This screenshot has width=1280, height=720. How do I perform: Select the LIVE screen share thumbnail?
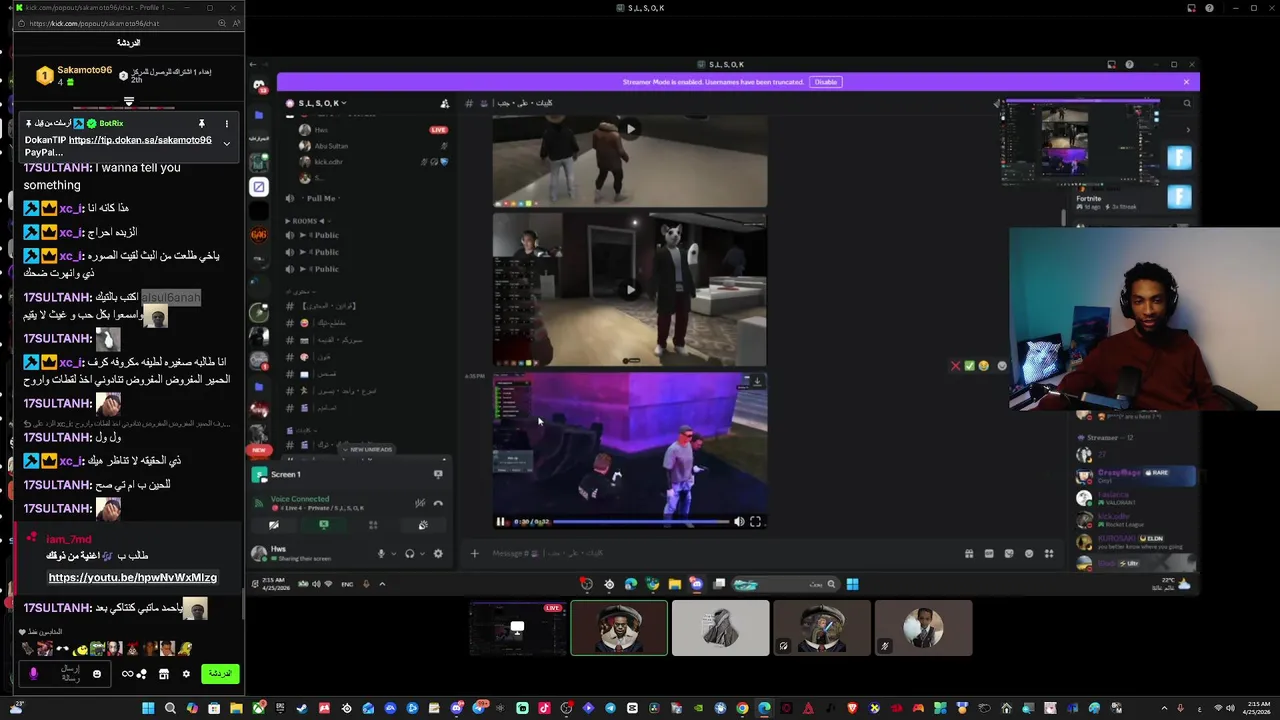pyautogui.click(x=518, y=628)
